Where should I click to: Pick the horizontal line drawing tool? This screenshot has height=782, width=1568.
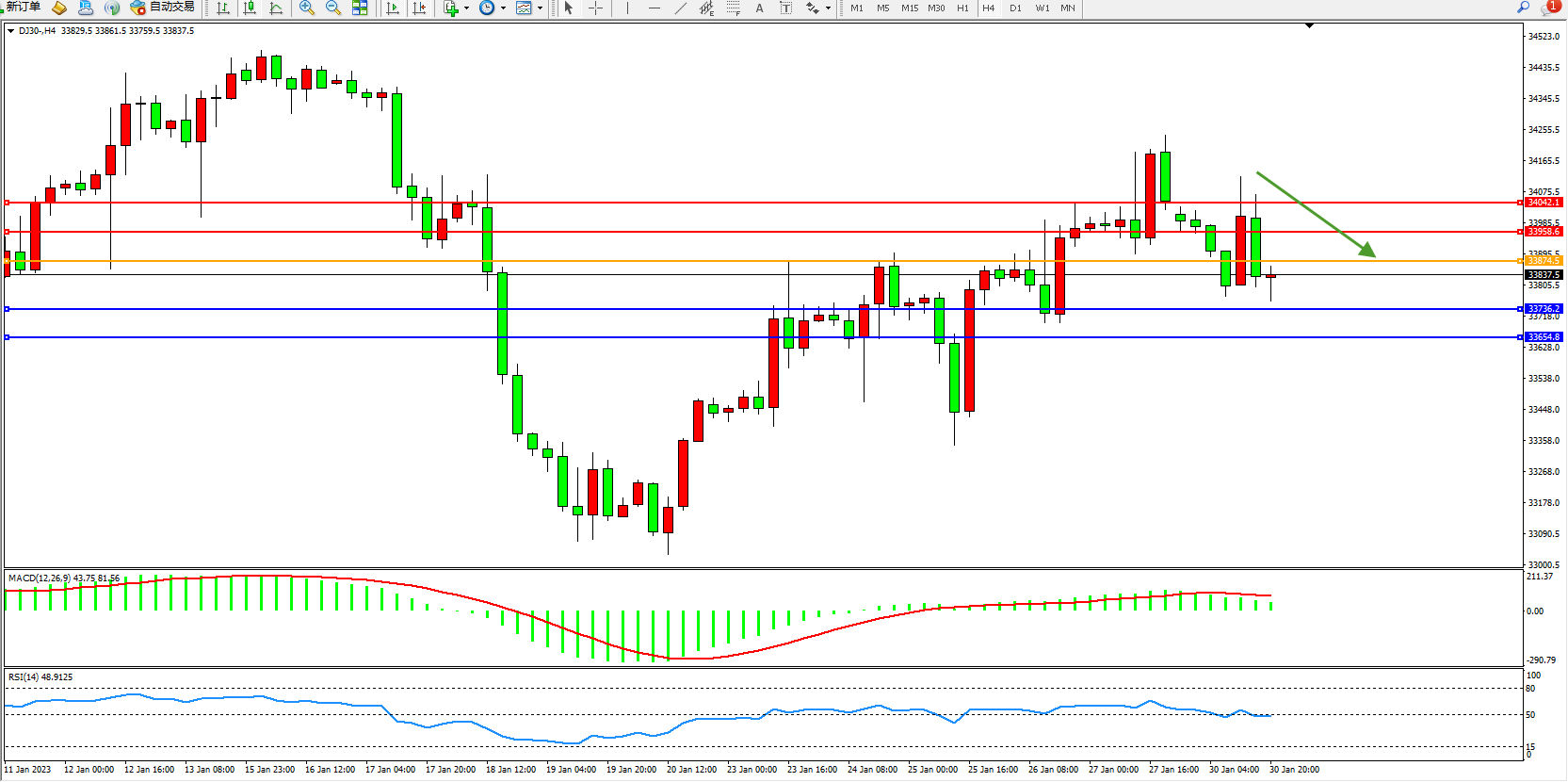(655, 8)
